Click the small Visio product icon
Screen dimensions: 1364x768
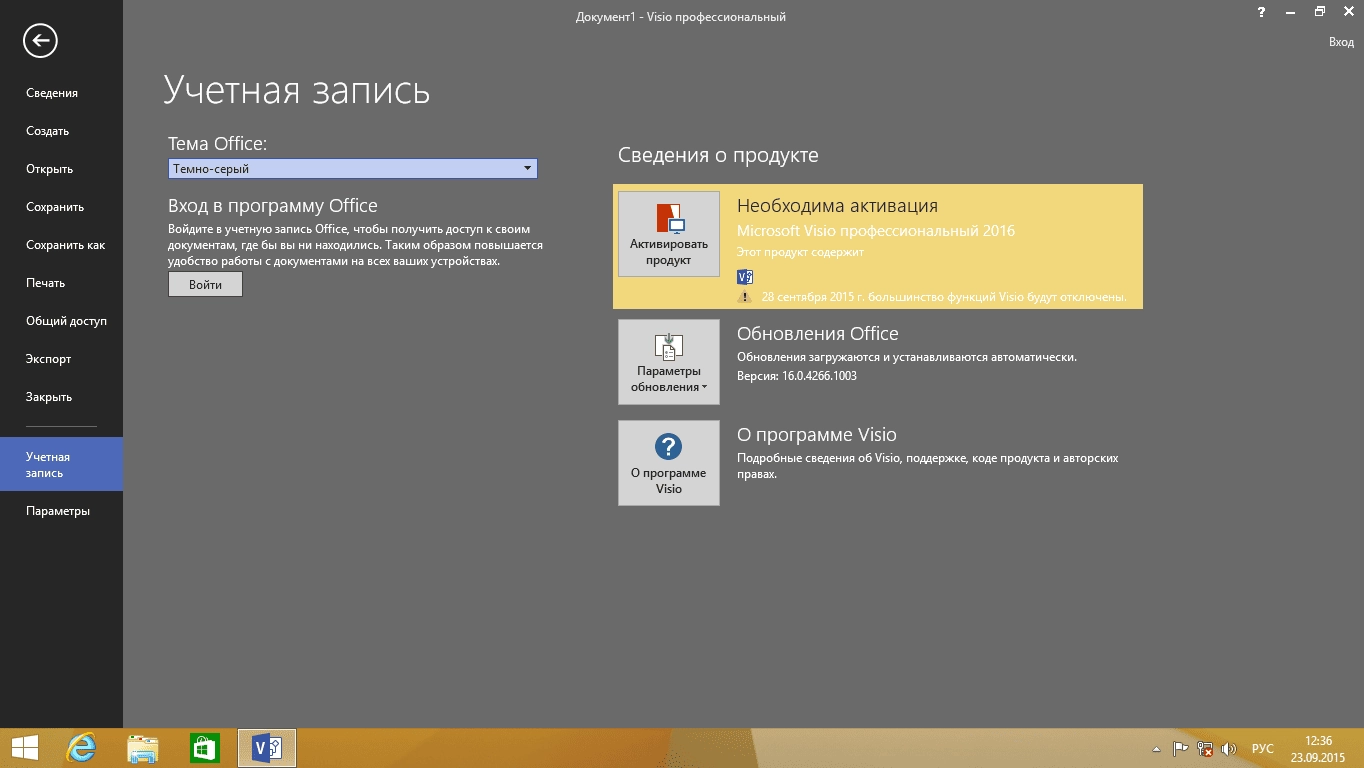click(744, 277)
